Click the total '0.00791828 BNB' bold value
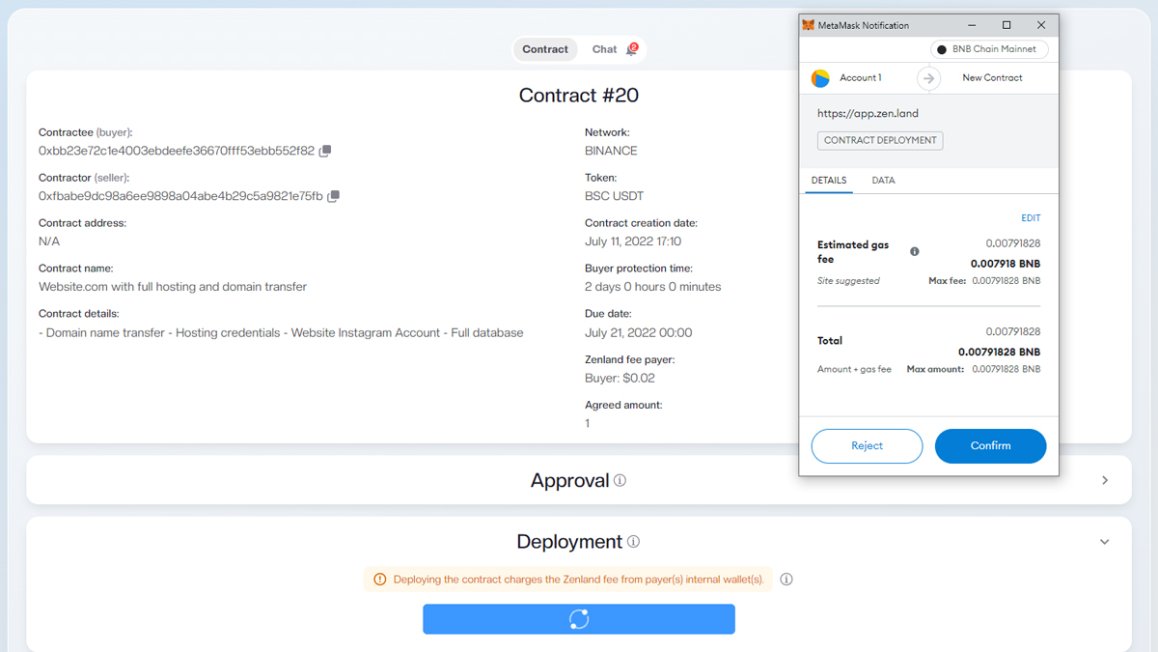1158x652 pixels. tap(999, 351)
